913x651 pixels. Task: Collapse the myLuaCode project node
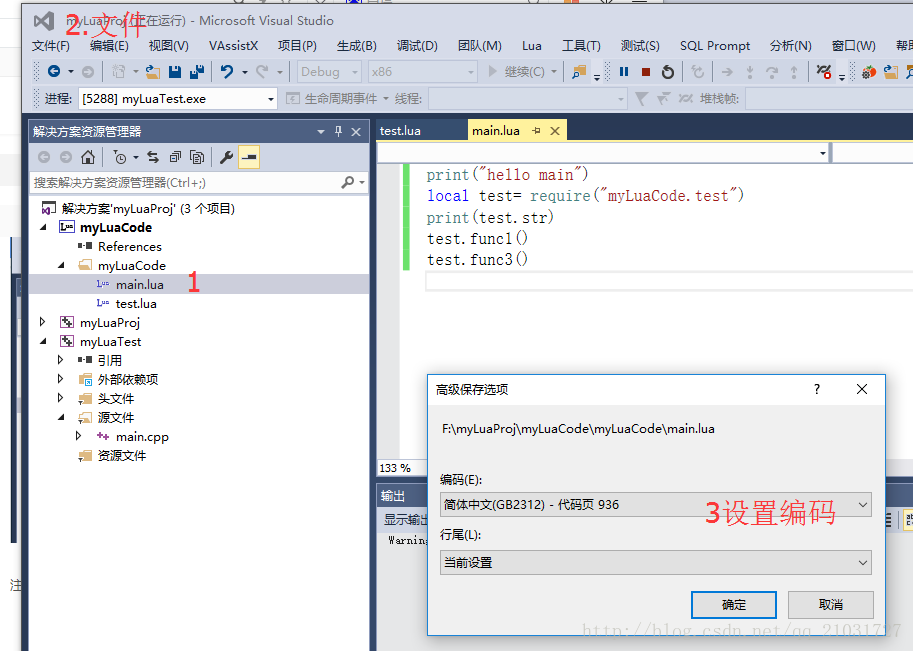click(43, 228)
